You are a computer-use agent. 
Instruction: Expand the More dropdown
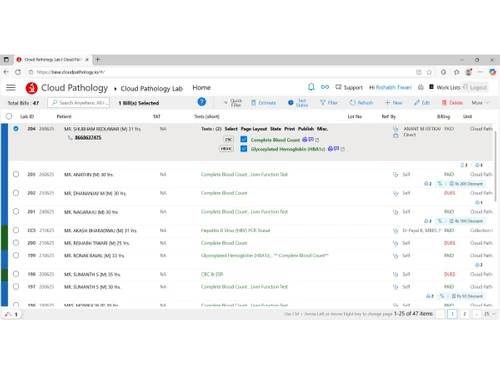pos(480,103)
